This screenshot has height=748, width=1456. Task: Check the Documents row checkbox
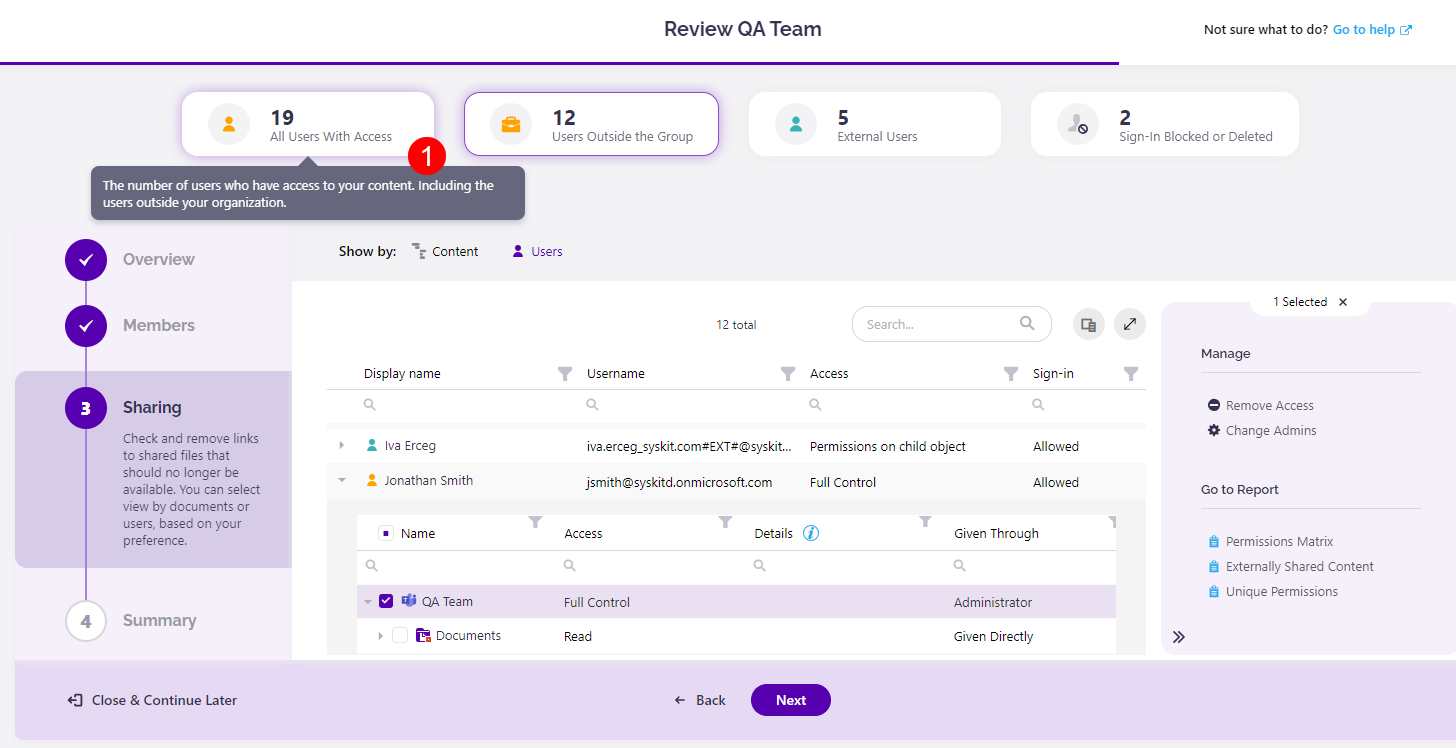click(x=400, y=635)
